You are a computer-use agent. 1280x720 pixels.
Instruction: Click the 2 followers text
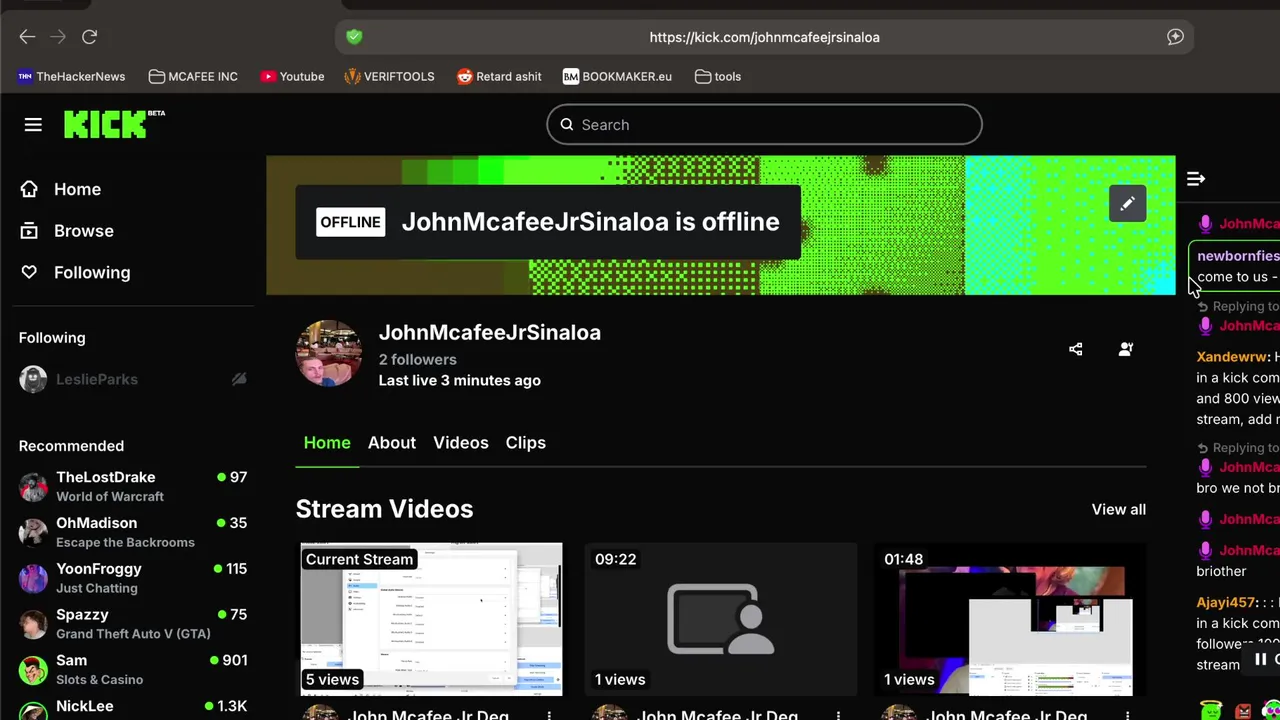pos(417,360)
